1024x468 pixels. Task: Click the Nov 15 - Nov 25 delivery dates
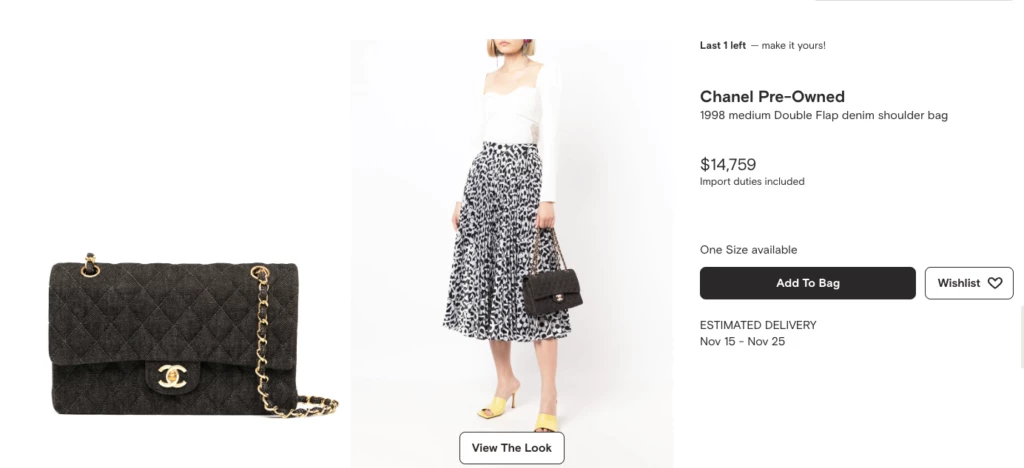point(742,341)
